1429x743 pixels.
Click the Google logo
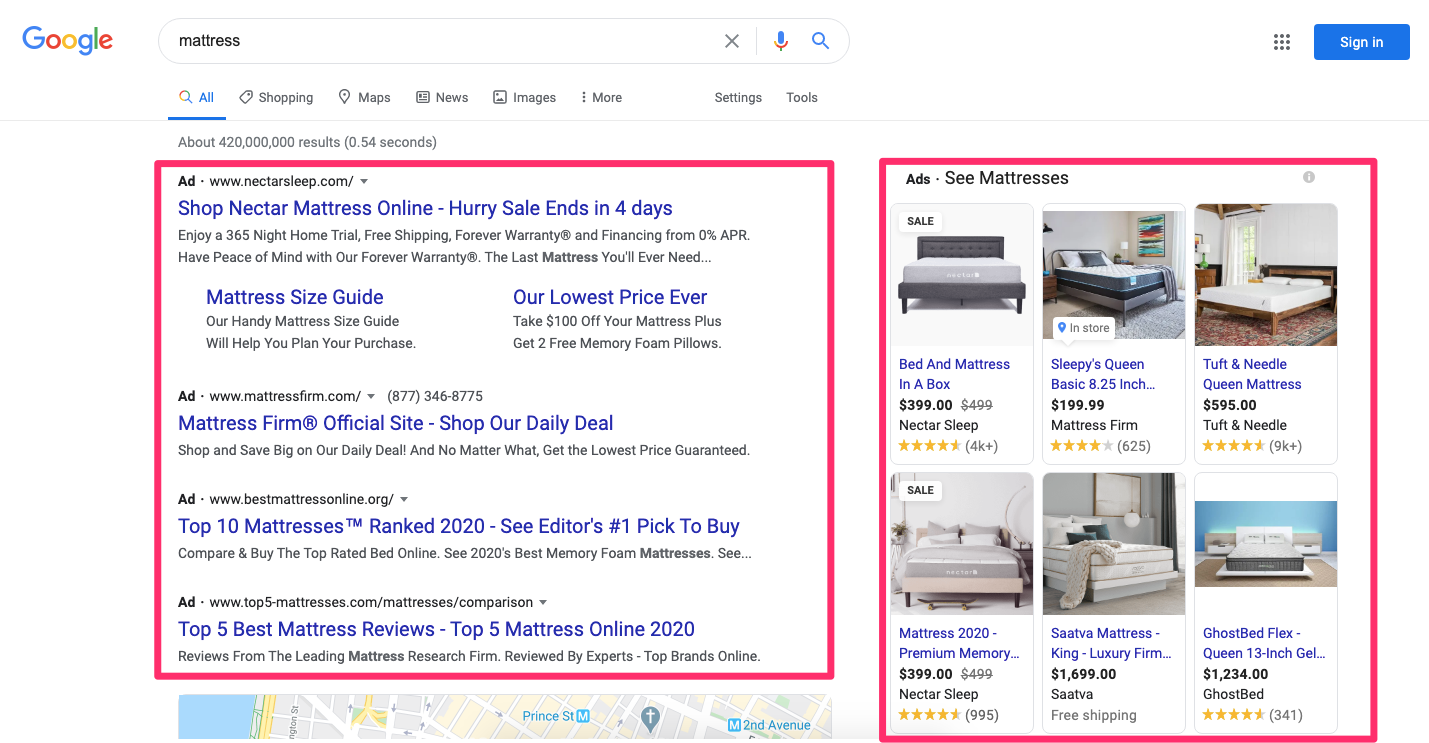point(68,40)
